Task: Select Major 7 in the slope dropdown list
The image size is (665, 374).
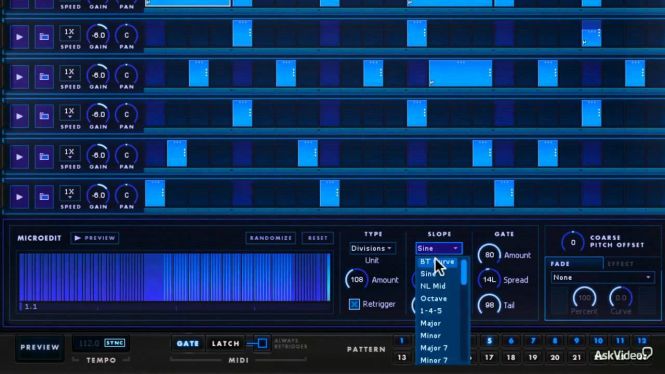Action: click(x=433, y=348)
